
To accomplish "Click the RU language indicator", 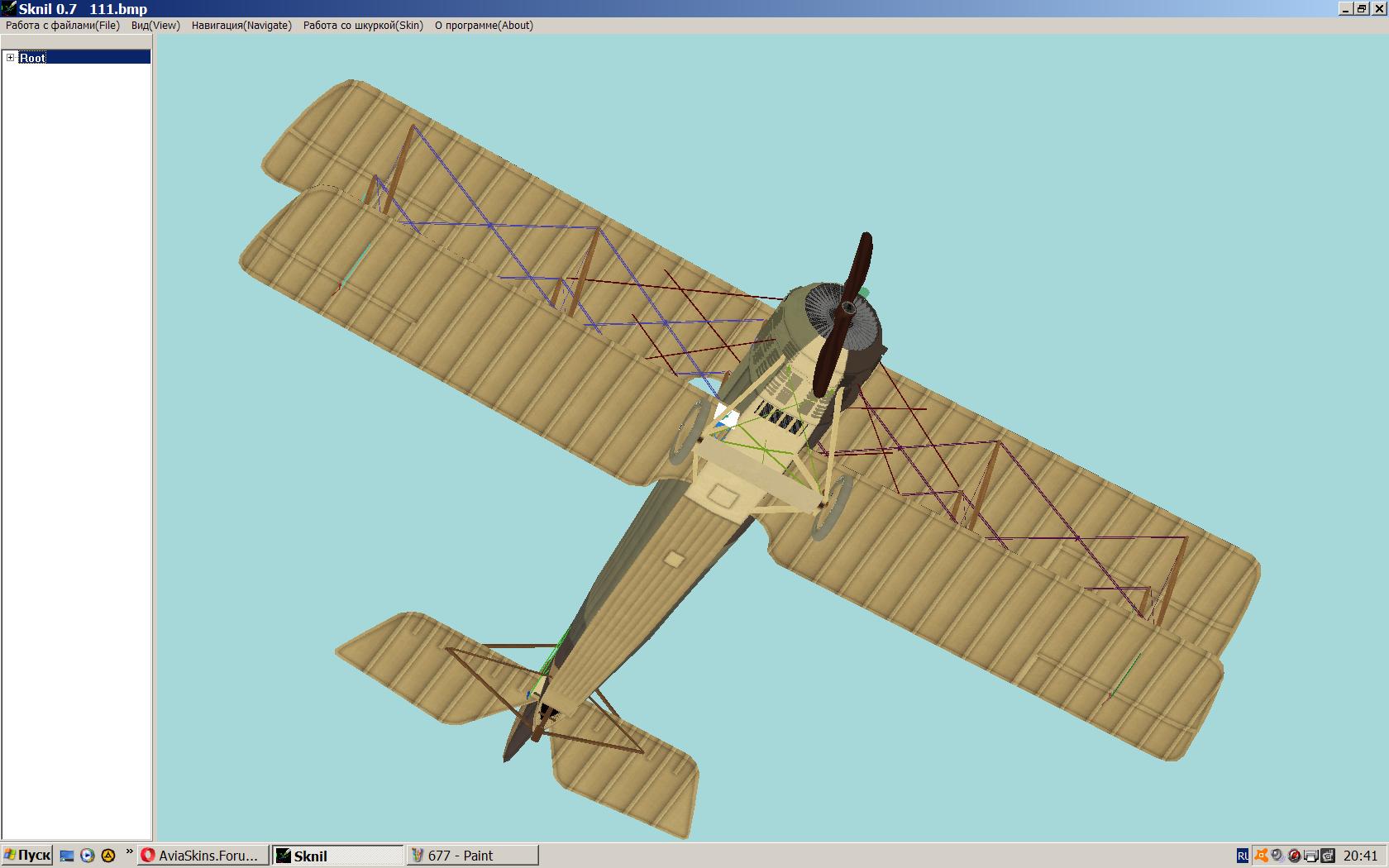I will (1243, 856).
